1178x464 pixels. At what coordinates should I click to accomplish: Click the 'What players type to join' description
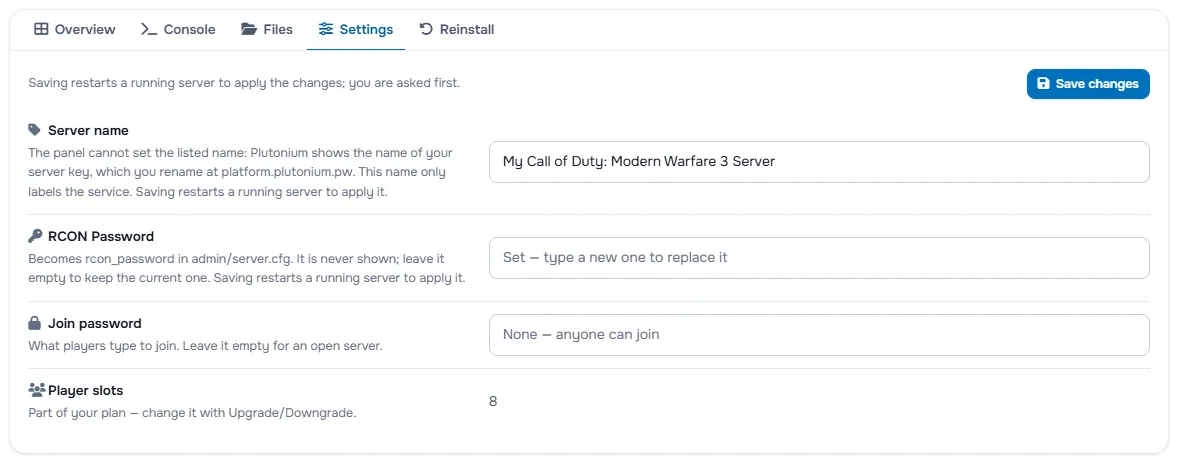[206, 347]
